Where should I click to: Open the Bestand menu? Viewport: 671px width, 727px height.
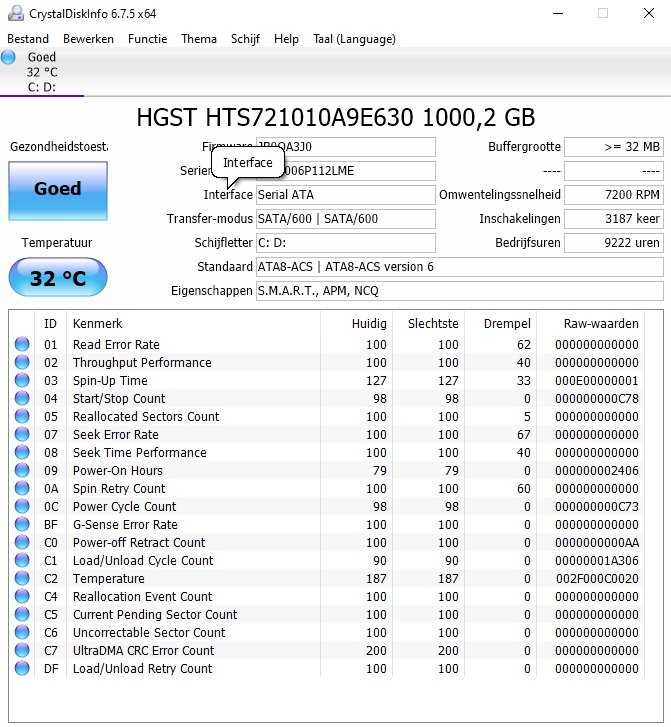[28, 39]
